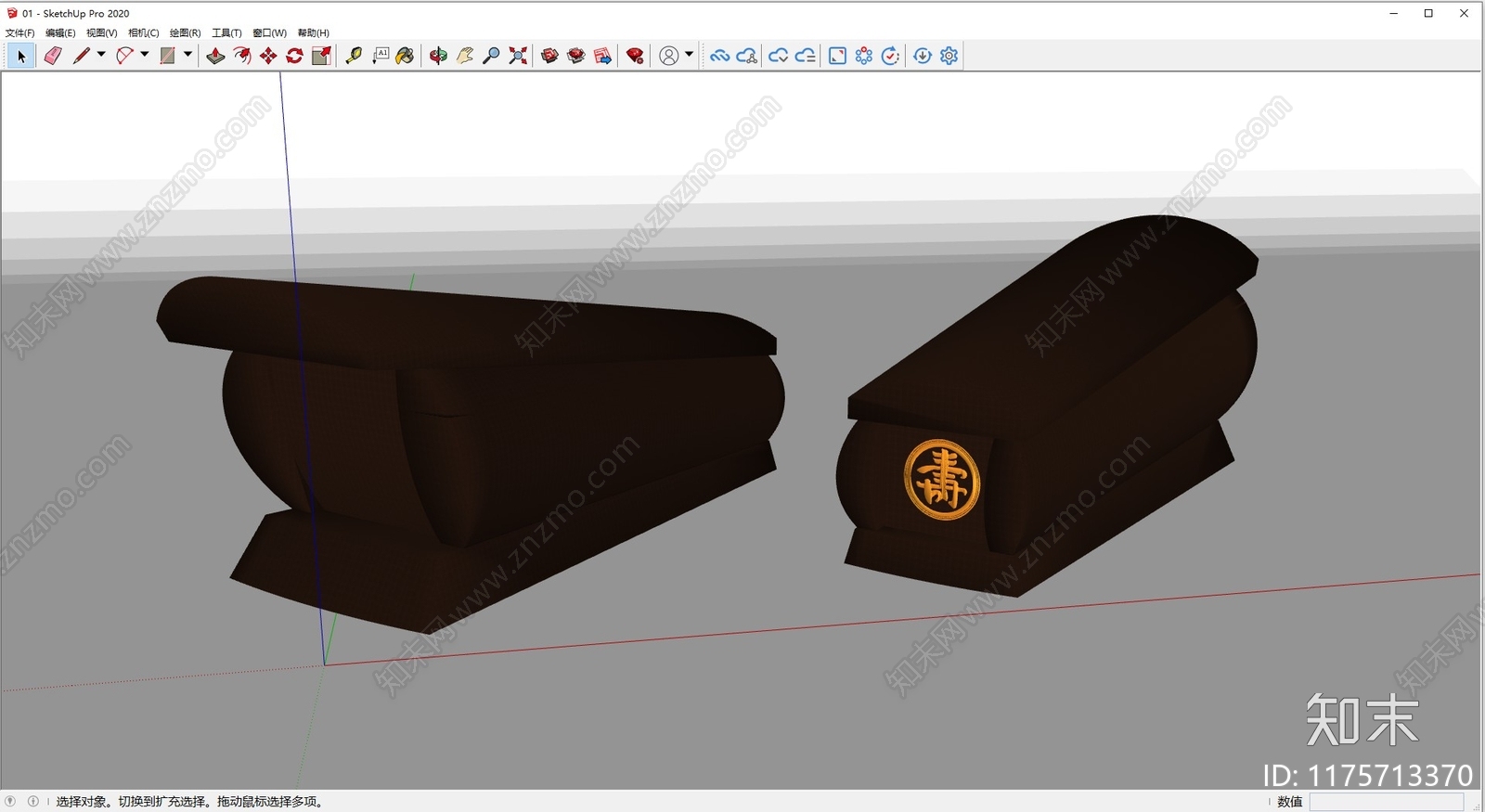
Task: Click the ring of circles toolbar icon
Action: coord(864,57)
